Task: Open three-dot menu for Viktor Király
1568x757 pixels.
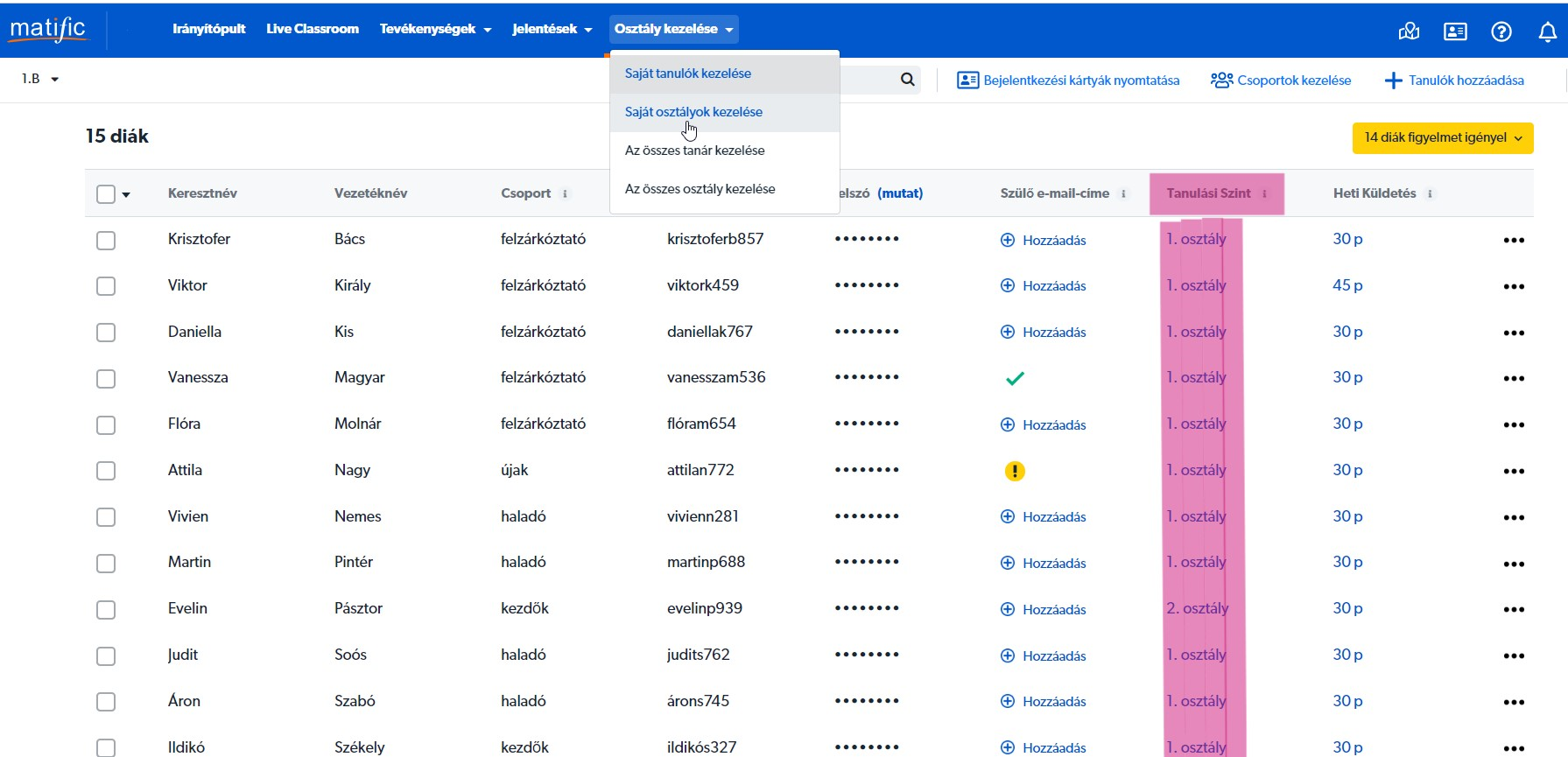Action: click(x=1514, y=287)
